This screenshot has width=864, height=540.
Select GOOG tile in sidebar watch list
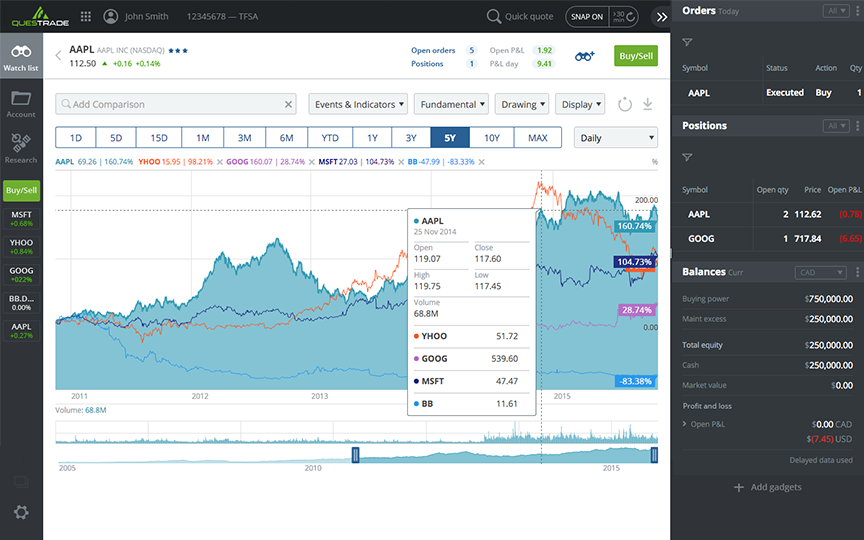pyautogui.click(x=21, y=275)
